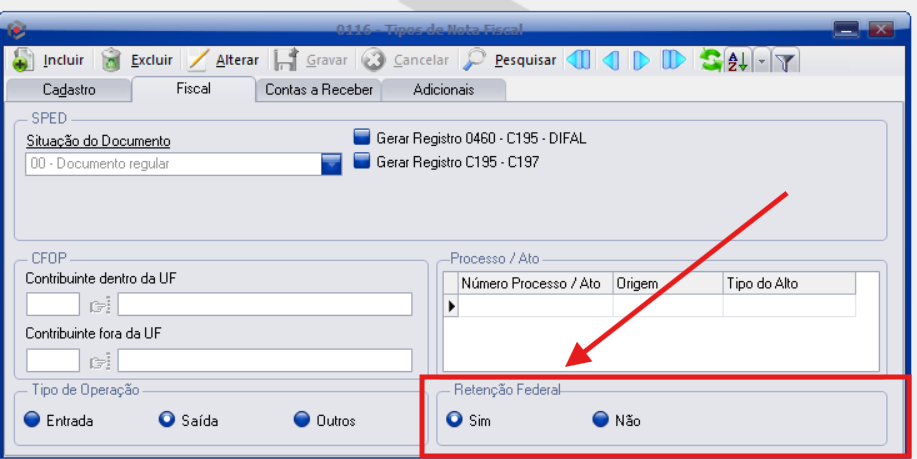Open the Contas a Receber tab
This screenshot has height=459, width=917.
point(319,90)
